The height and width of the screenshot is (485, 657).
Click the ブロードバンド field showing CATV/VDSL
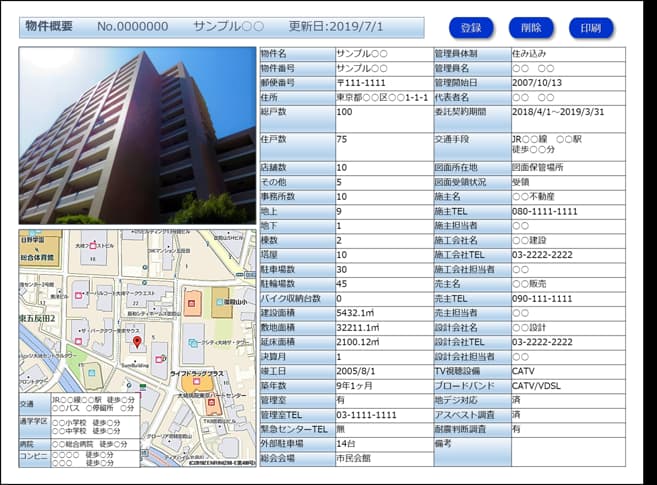click(566, 385)
